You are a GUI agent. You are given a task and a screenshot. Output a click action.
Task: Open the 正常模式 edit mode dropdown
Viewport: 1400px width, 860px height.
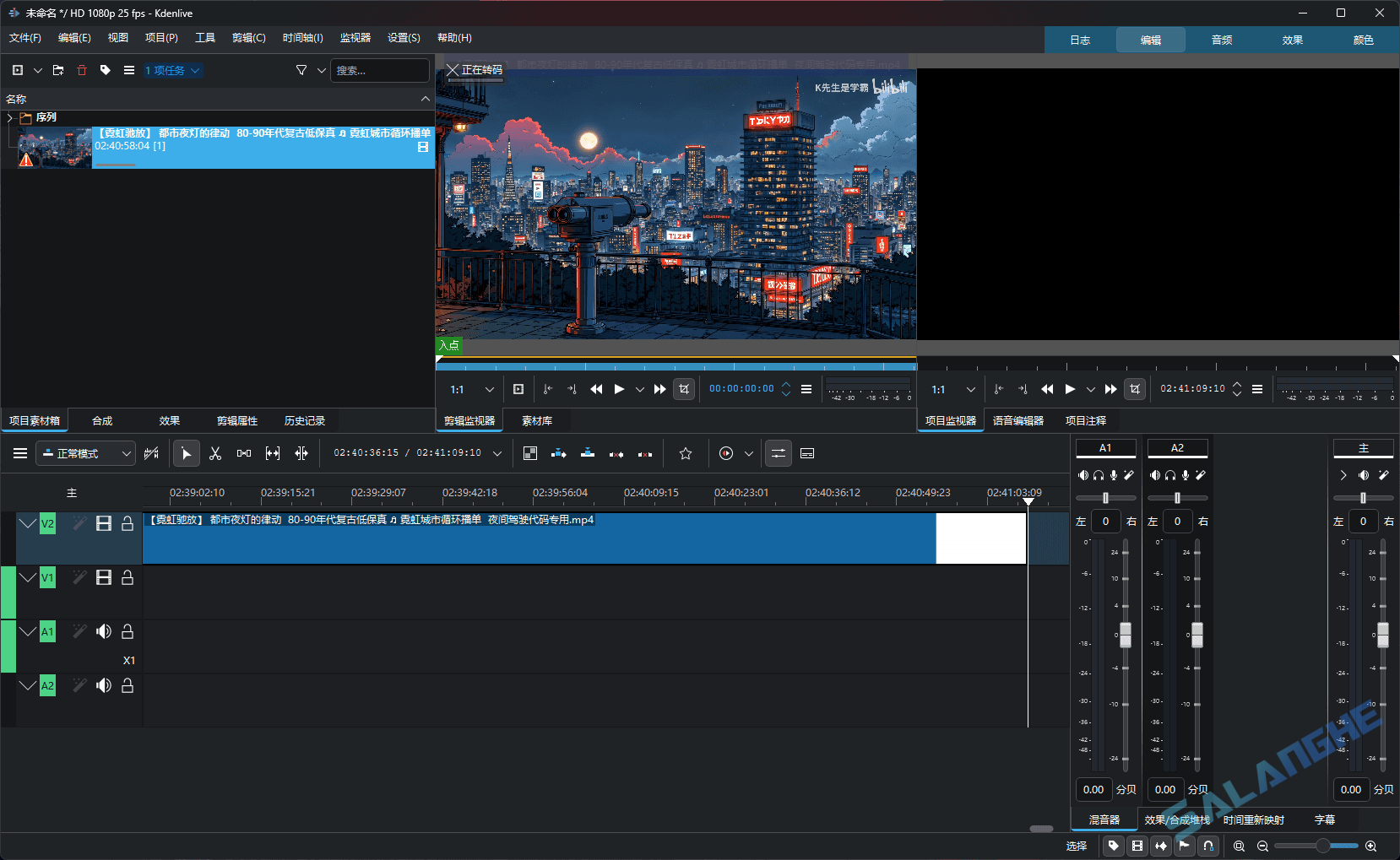[84, 453]
